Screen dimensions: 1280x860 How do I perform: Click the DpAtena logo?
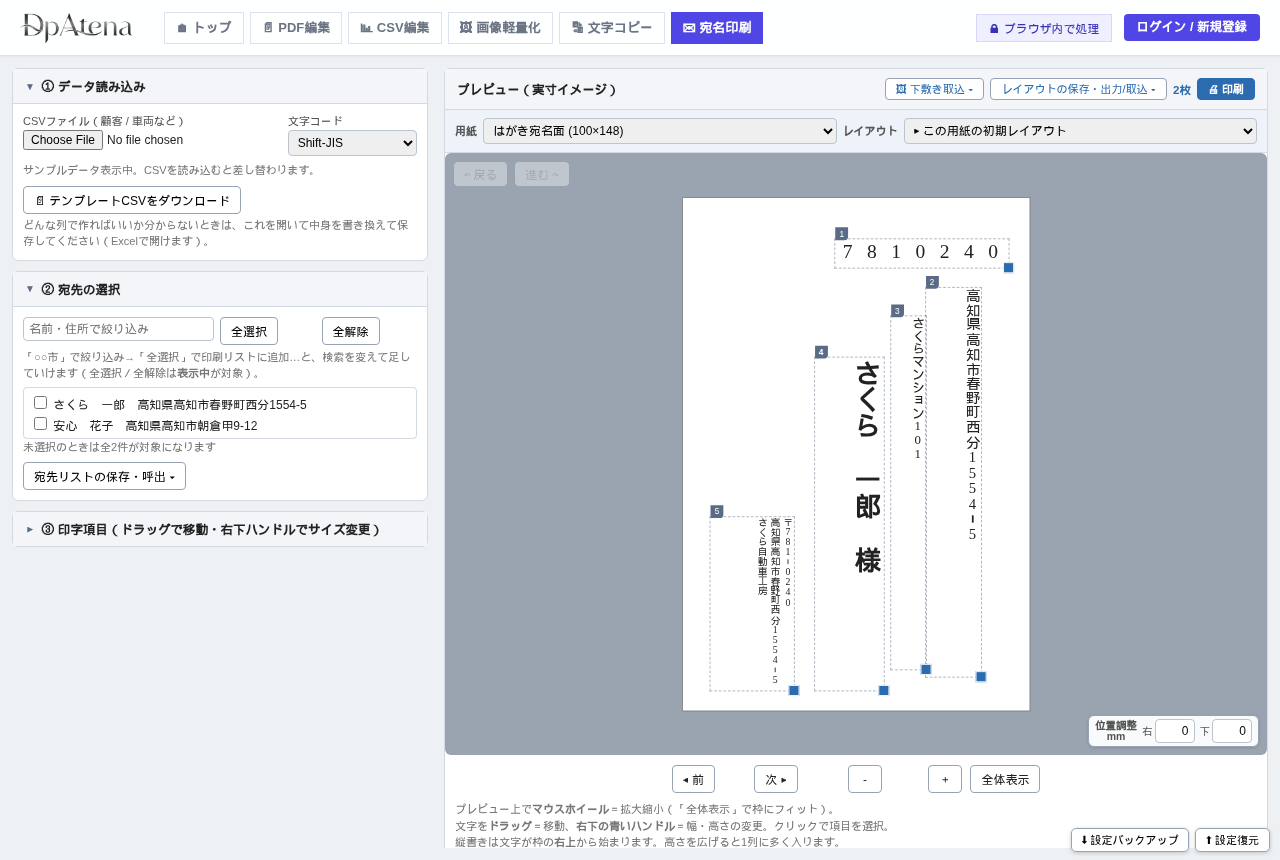click(x=76, y=28)
